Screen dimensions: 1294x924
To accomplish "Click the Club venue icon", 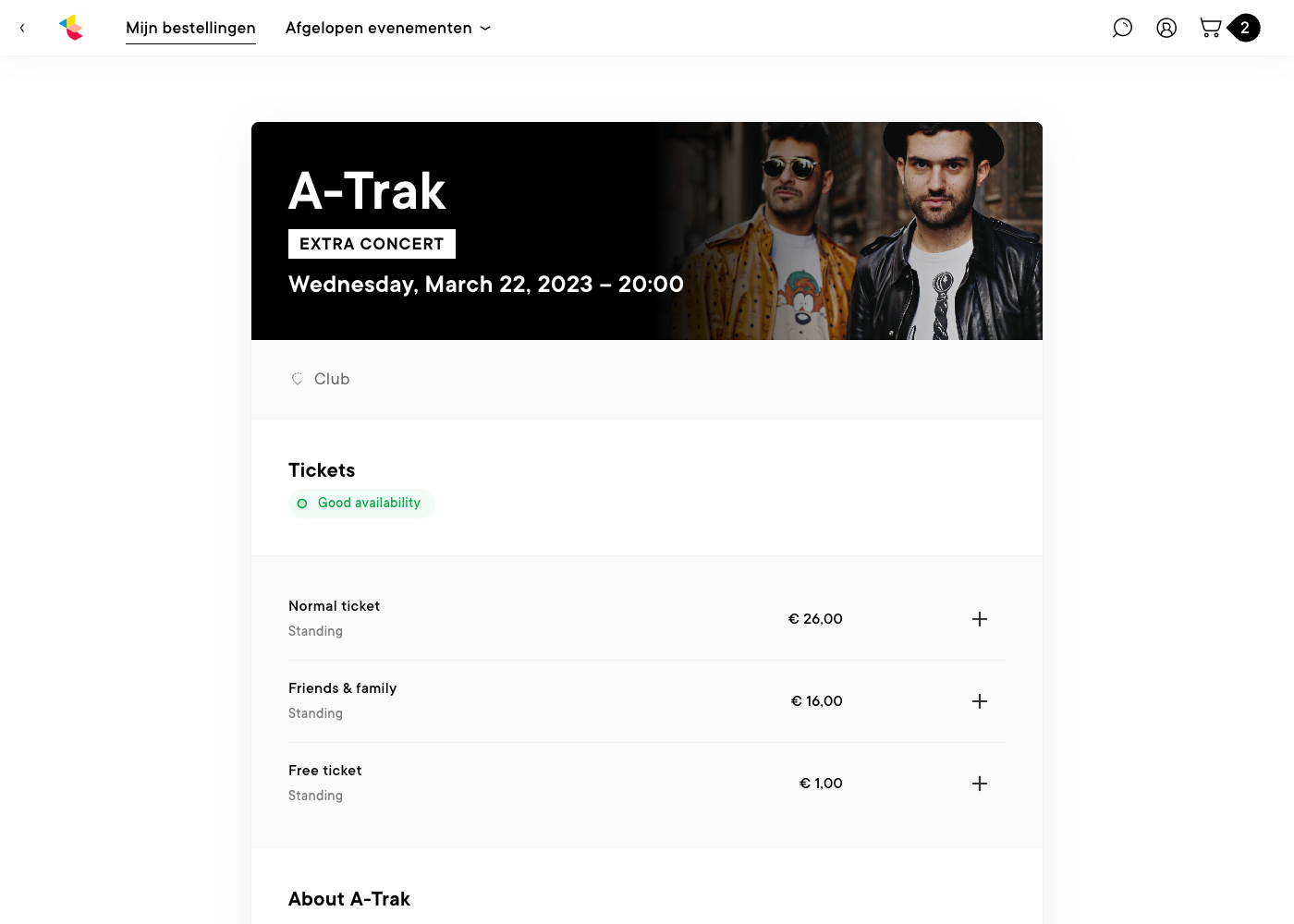I will (x=298, y=379).
